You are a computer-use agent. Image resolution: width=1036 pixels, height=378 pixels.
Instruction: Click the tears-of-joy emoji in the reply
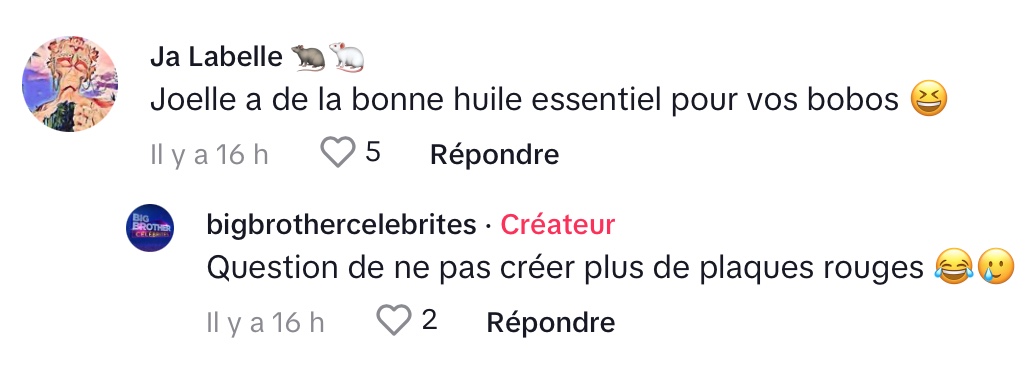[x=955, y=268]
